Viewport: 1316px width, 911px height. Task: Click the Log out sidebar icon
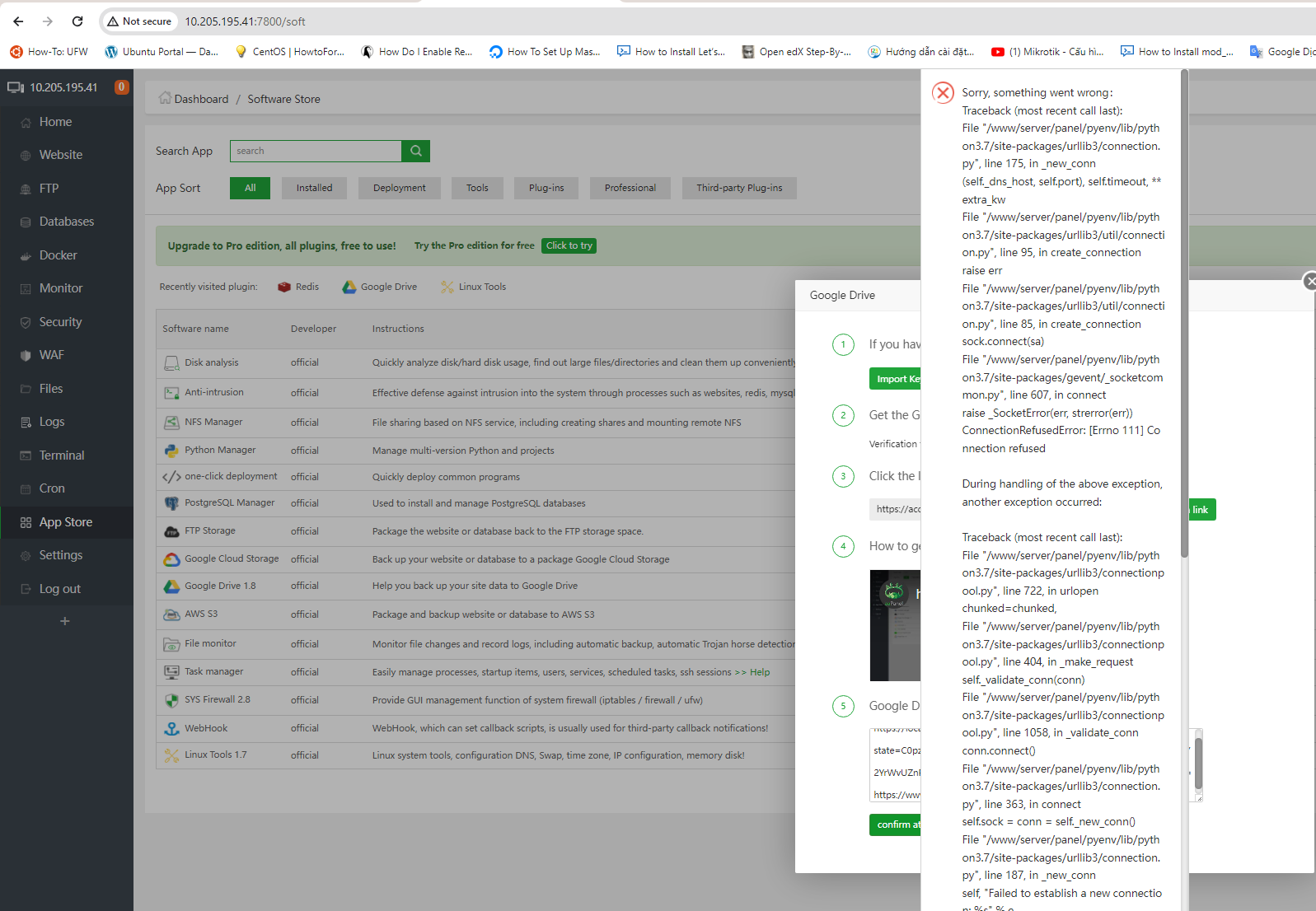coord(26,589)
